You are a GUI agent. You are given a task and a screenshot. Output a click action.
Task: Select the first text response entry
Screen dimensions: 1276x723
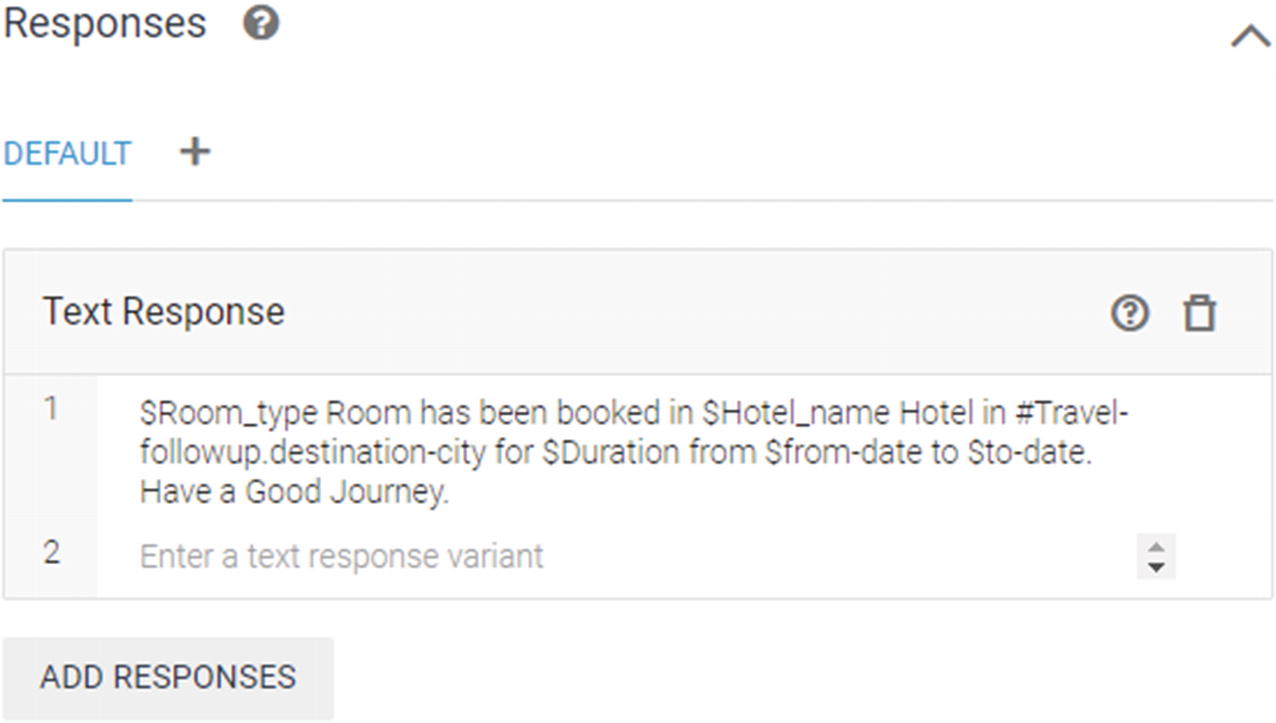635,453
